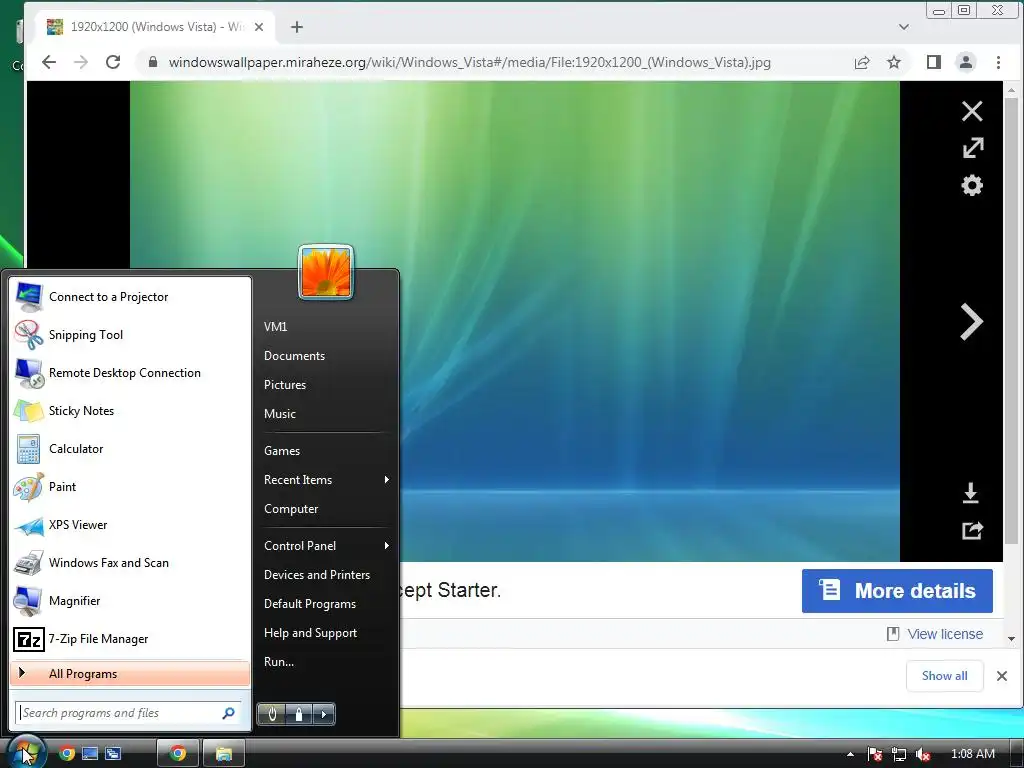Close the 1920x1200 Windows Vista tab
Image resolution: width=1024 pixels, height=768 pixels.
pos(259,27)
